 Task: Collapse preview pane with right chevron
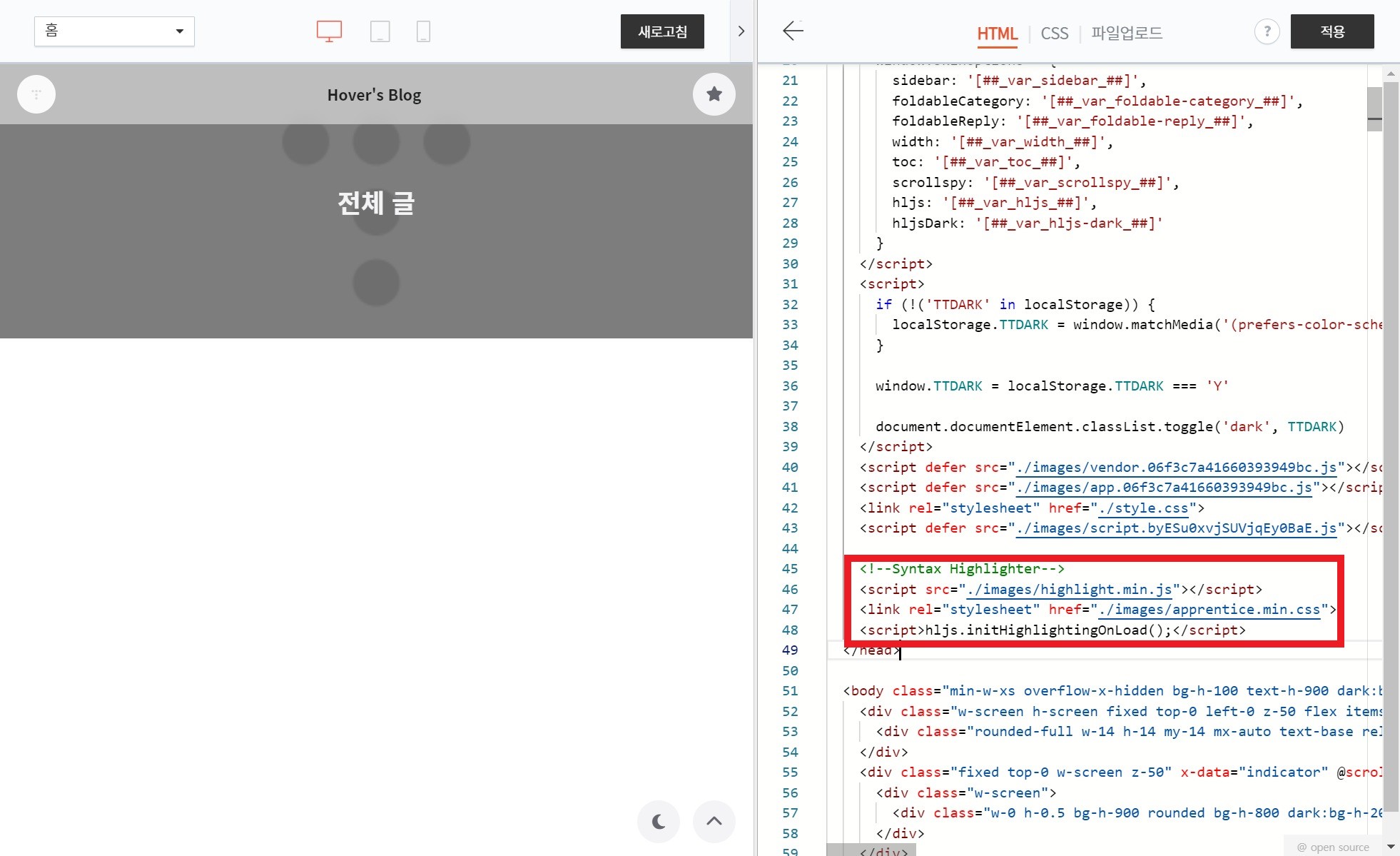741,31
